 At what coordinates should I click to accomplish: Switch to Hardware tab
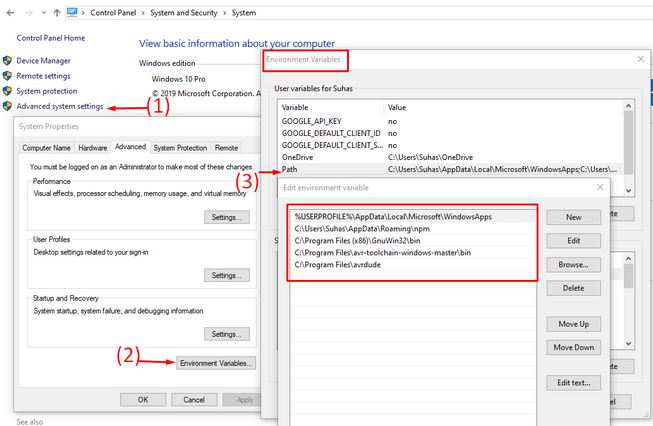pos(92,148)
